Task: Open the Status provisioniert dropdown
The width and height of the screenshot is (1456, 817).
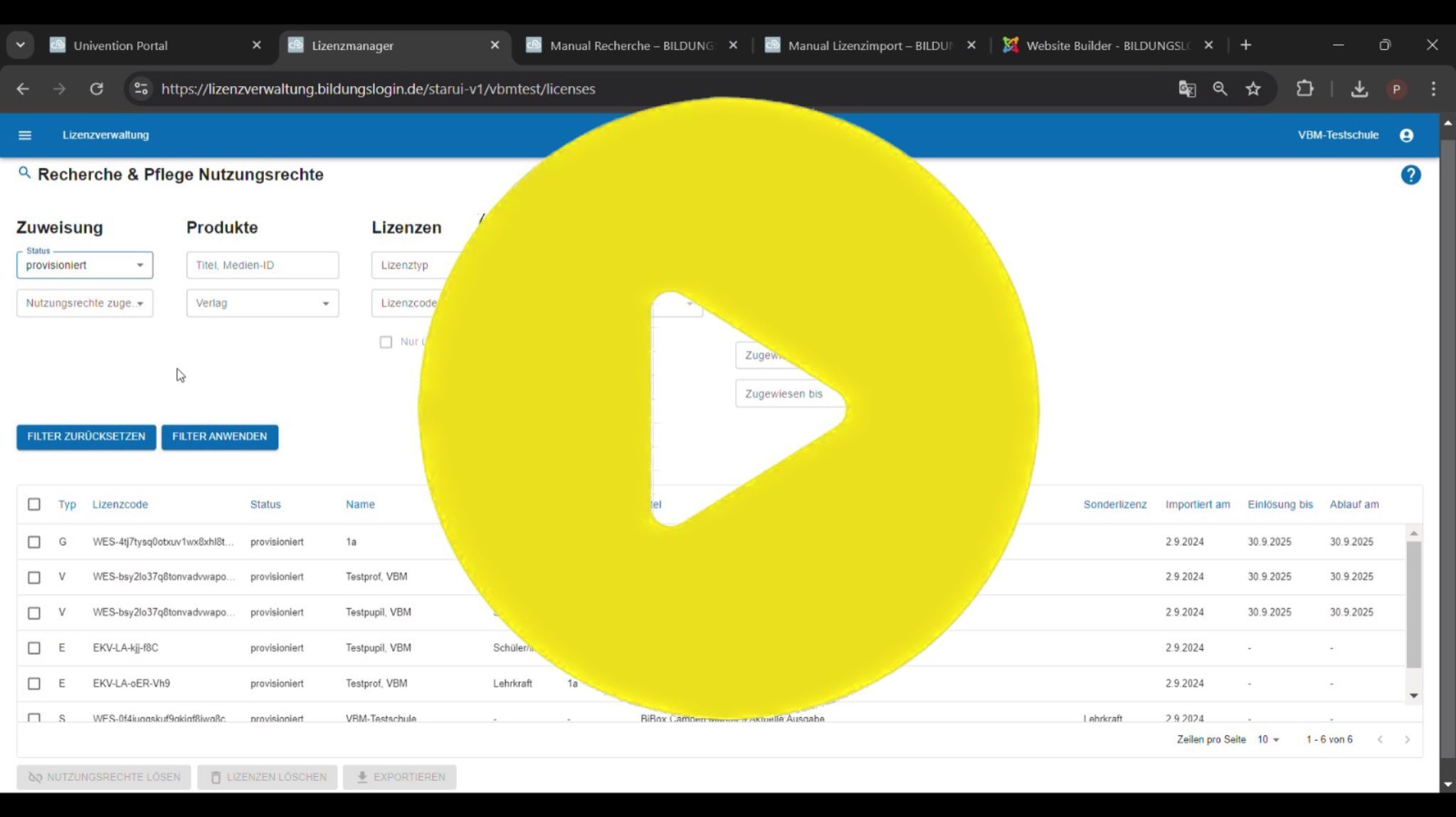Action: (85, 265)
